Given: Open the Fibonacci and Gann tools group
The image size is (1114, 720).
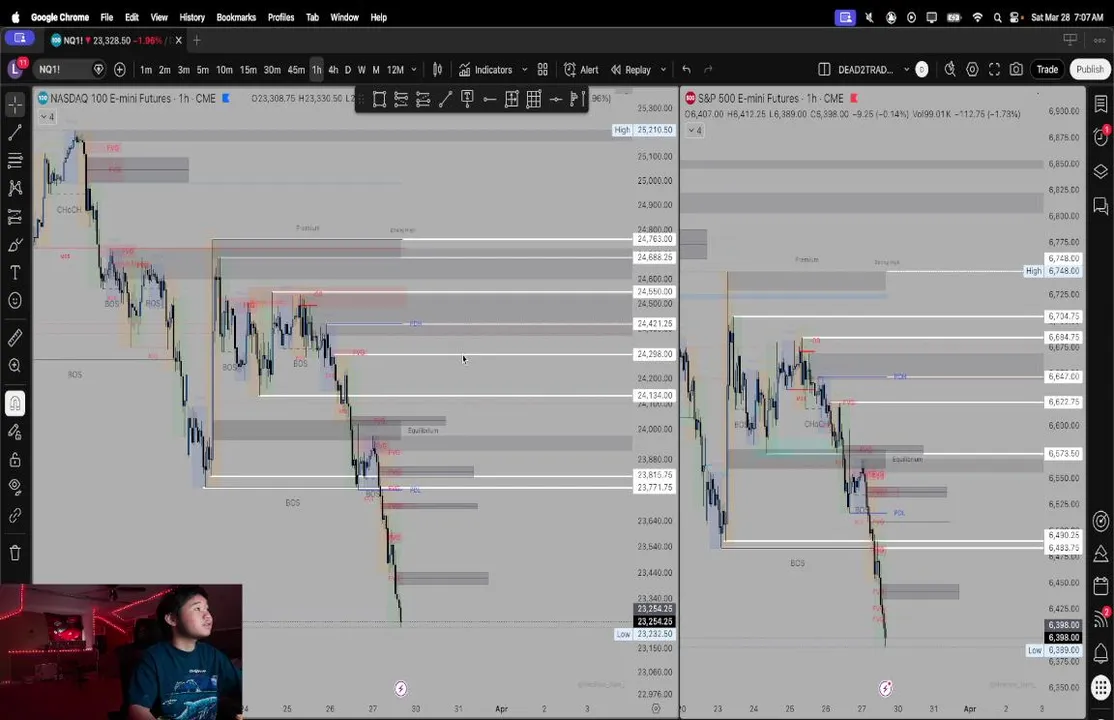Looking at the screenshot, I should [15, 161].
